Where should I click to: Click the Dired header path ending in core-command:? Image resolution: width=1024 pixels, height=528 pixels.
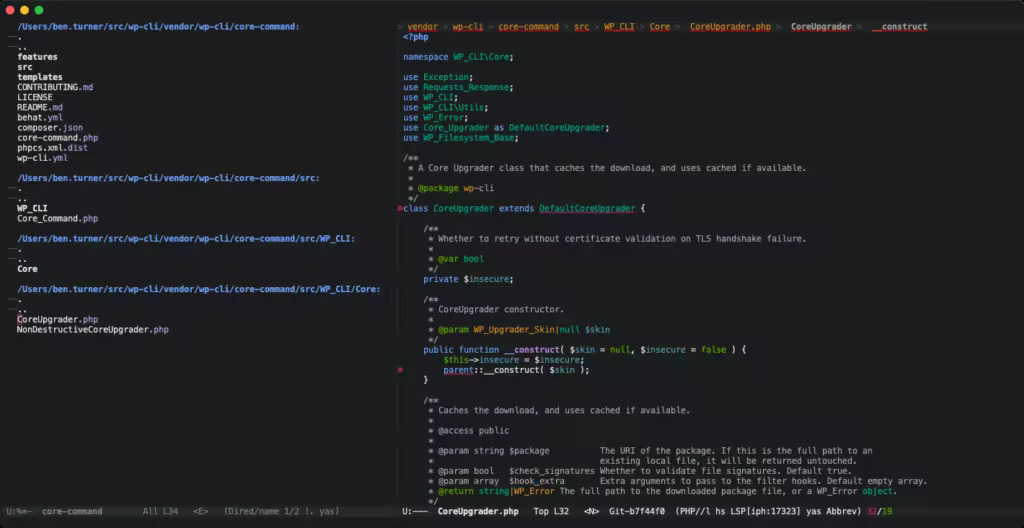coord(158,27)
